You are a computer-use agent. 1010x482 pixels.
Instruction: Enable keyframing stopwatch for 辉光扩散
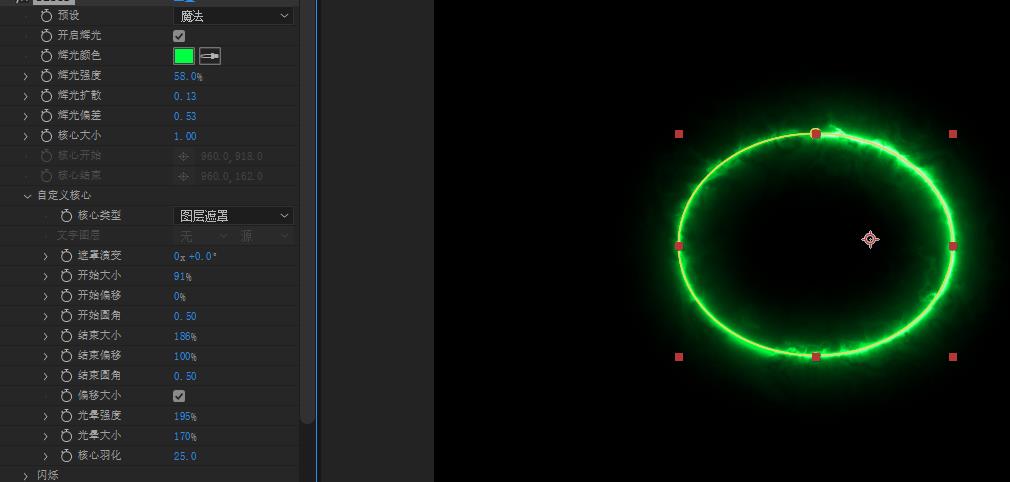(46, 96)
